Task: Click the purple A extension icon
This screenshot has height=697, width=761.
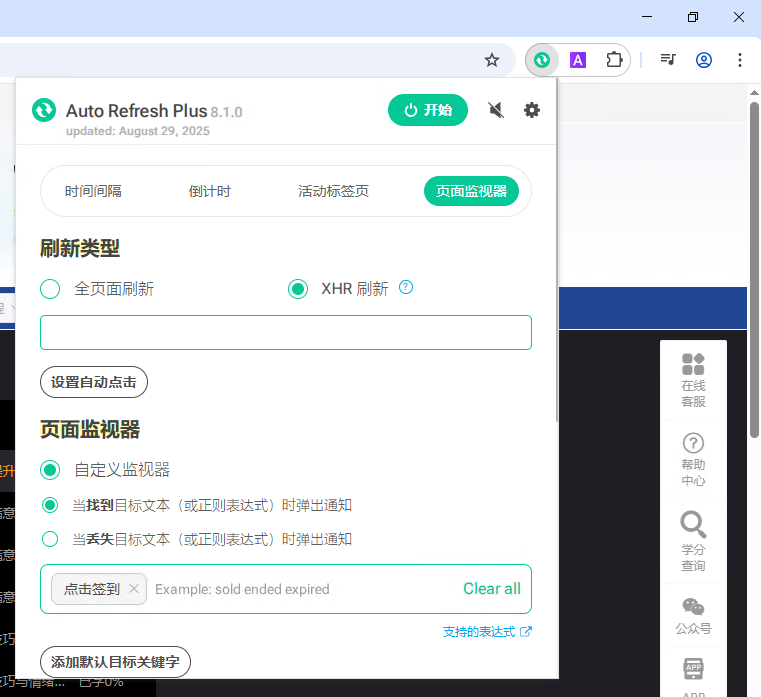Action: click(578, 60)
